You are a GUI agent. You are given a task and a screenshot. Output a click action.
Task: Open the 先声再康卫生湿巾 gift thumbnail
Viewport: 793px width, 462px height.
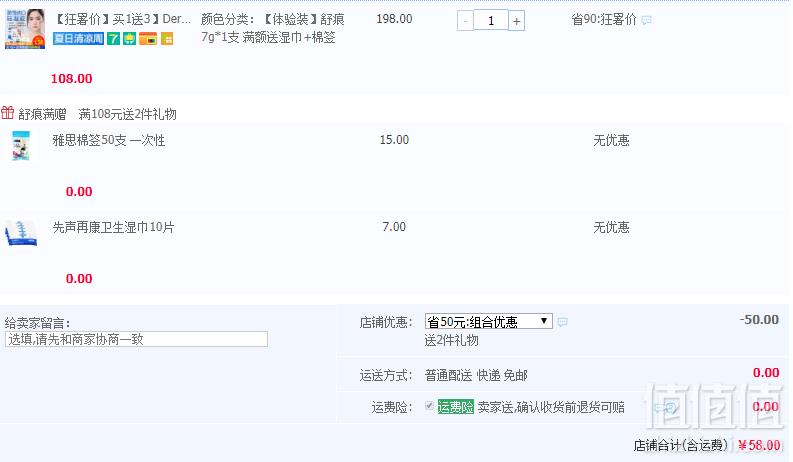[21, 233]
